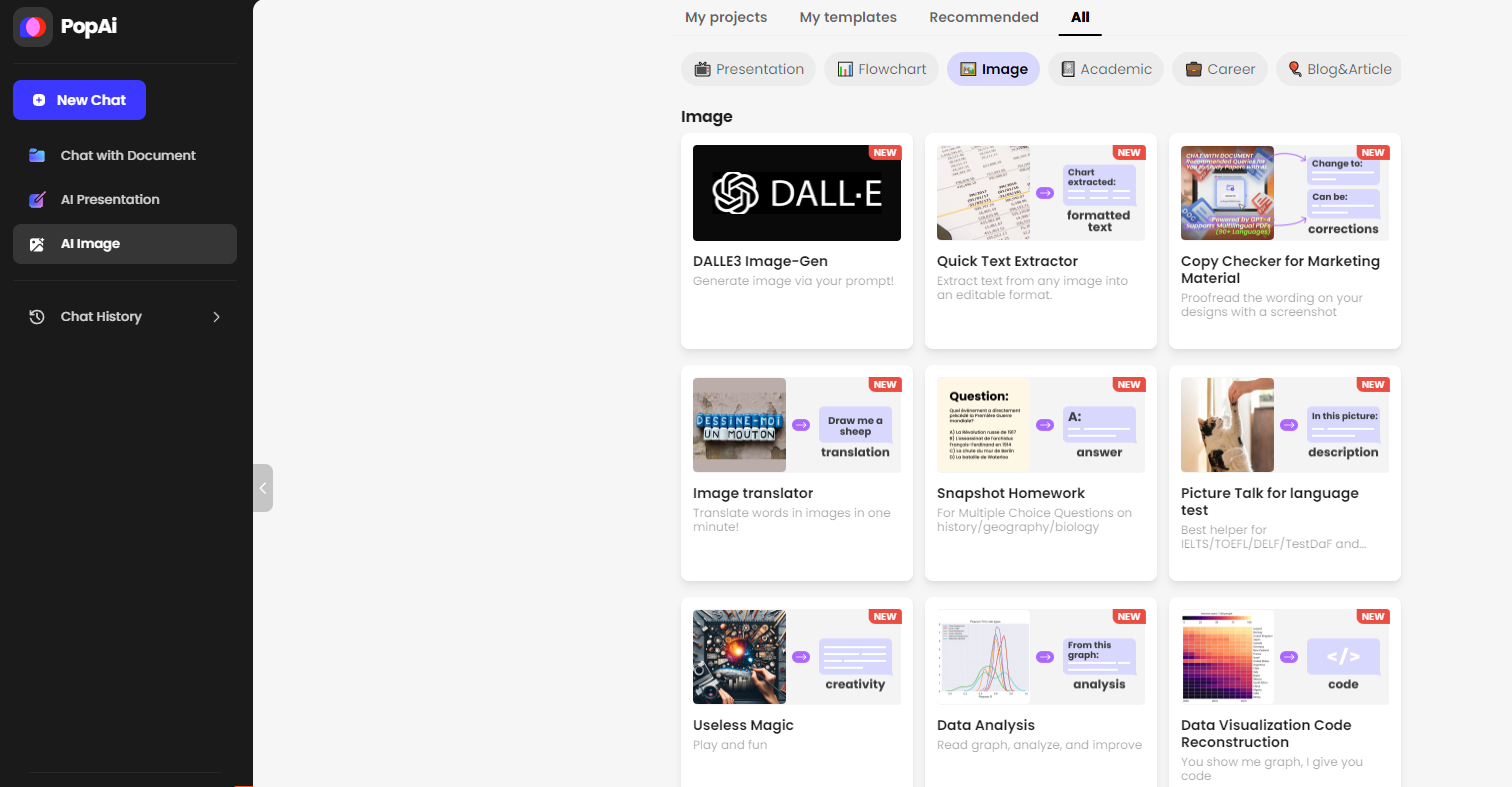
Task: Filter templates by Academic label
Action: pos(1116,69)
